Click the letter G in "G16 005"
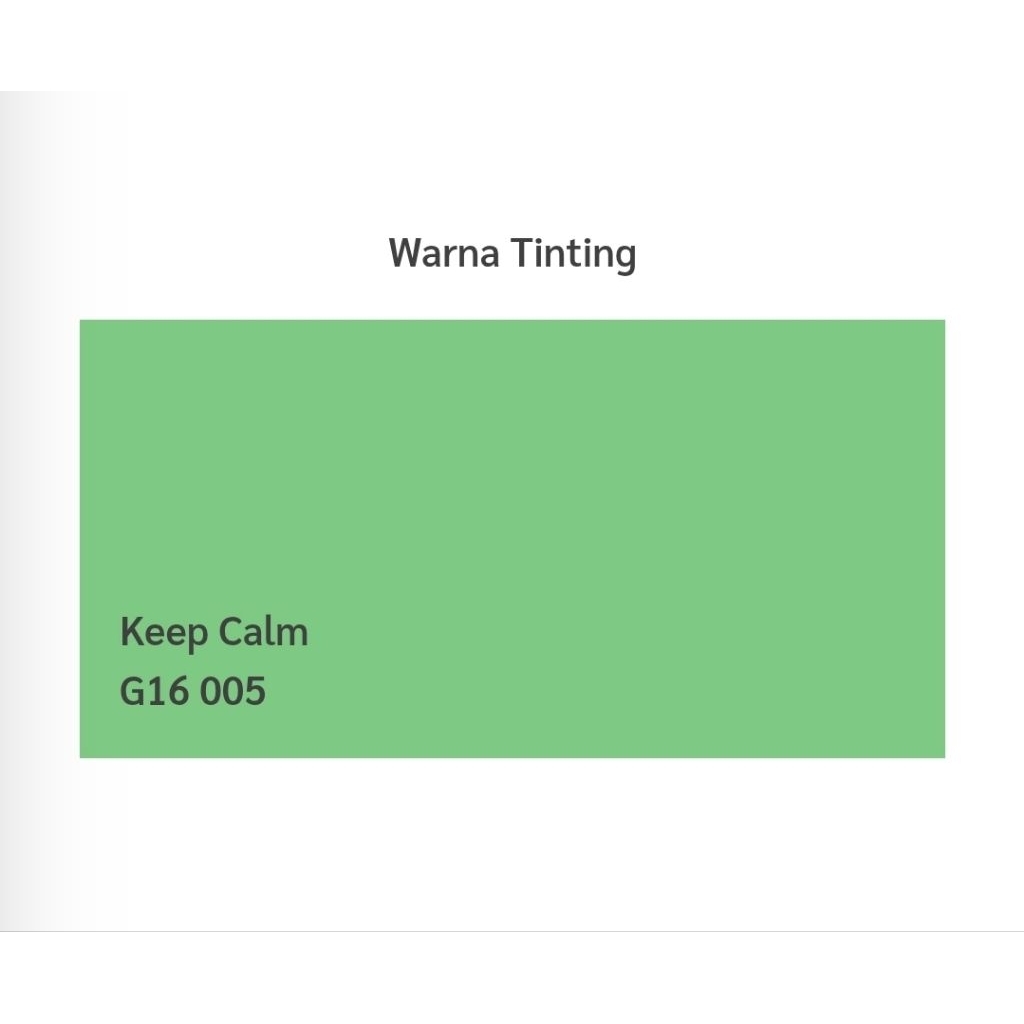1024x1024 pixels. (x=132, y=691)
